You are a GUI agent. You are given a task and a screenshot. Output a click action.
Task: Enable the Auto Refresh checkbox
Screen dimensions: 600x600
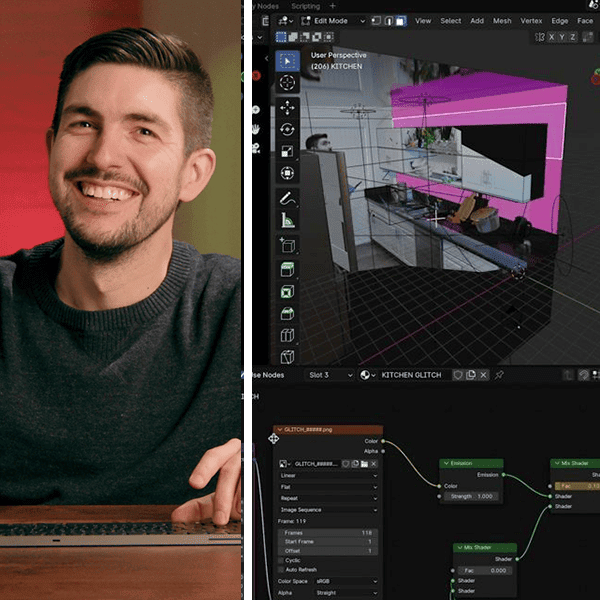tap(281, 569)
